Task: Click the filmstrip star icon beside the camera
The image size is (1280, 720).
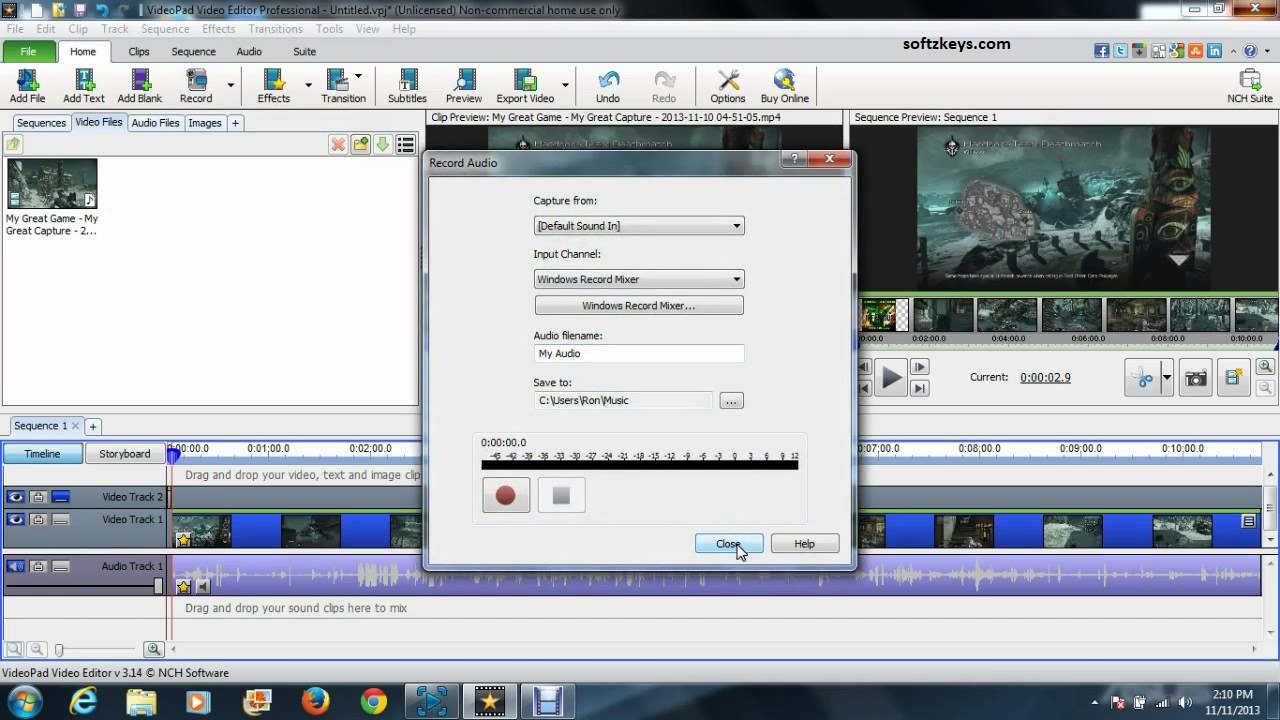Action: click(x=1234, y=378)
